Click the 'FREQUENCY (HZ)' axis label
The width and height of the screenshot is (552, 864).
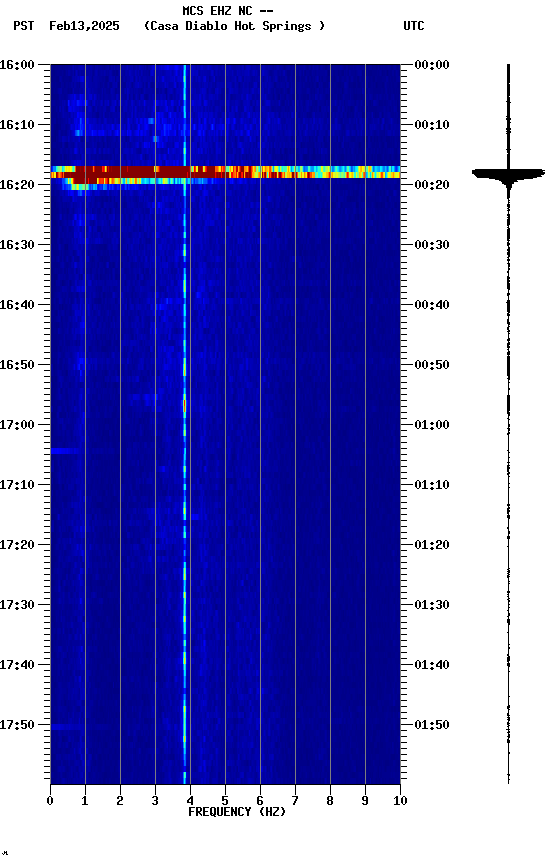(237, 812)
